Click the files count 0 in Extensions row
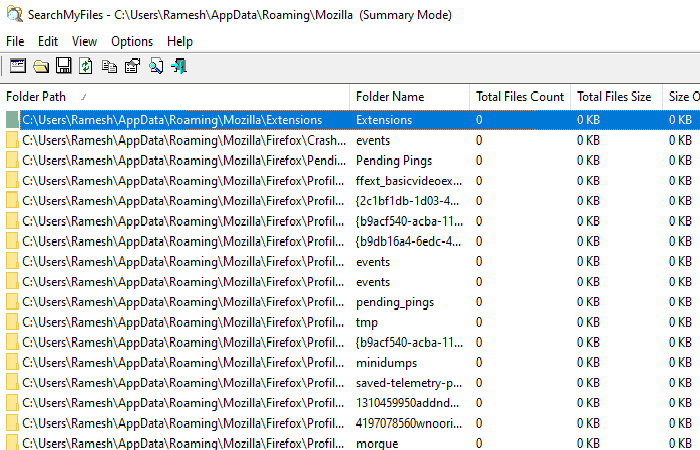Screen dimensions: 700x450 479,120
